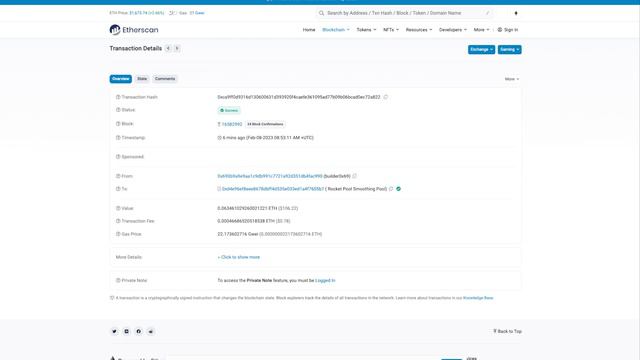Click the search input field

404,13
